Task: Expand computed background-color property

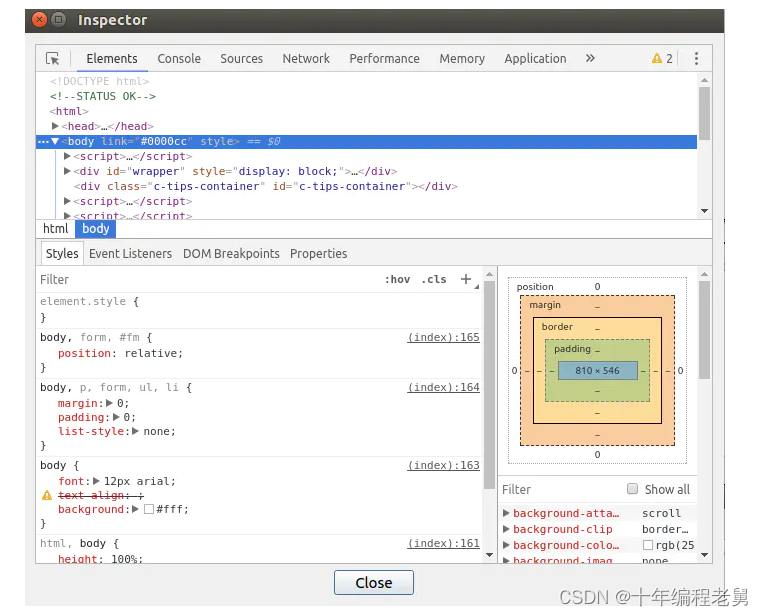Action: [x=506, y=545]
